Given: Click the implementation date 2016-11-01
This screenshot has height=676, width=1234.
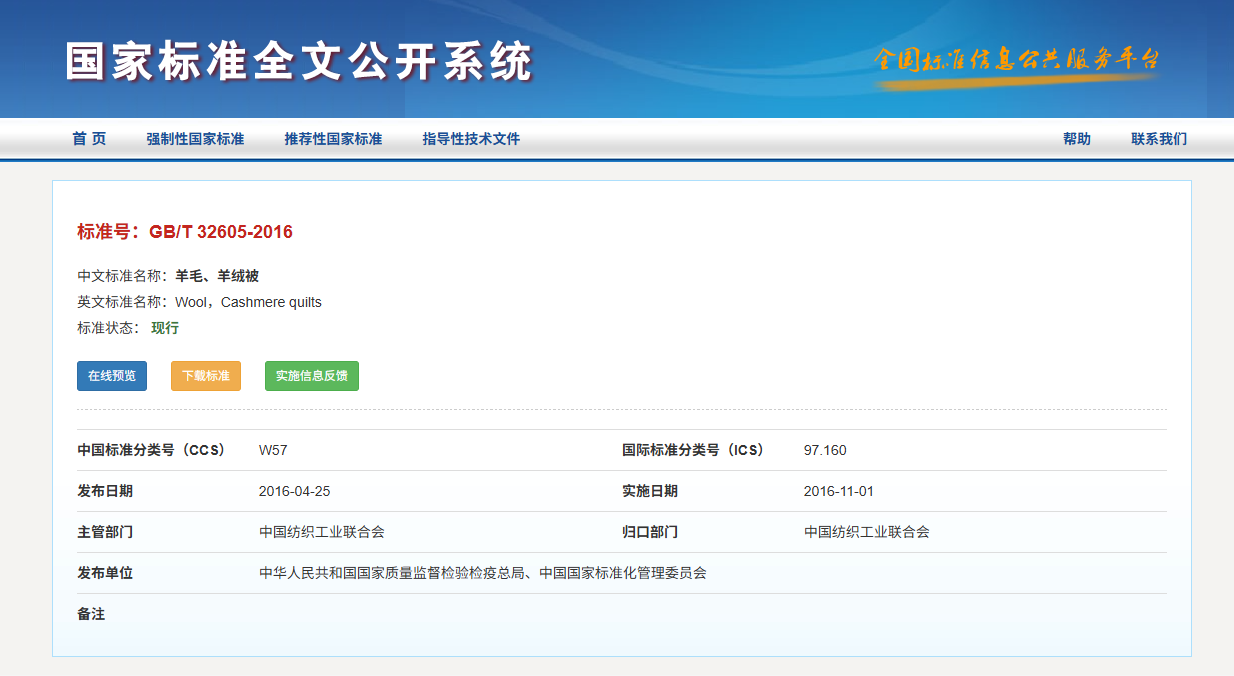Looking at the screenshot, I should pos(839,491).
